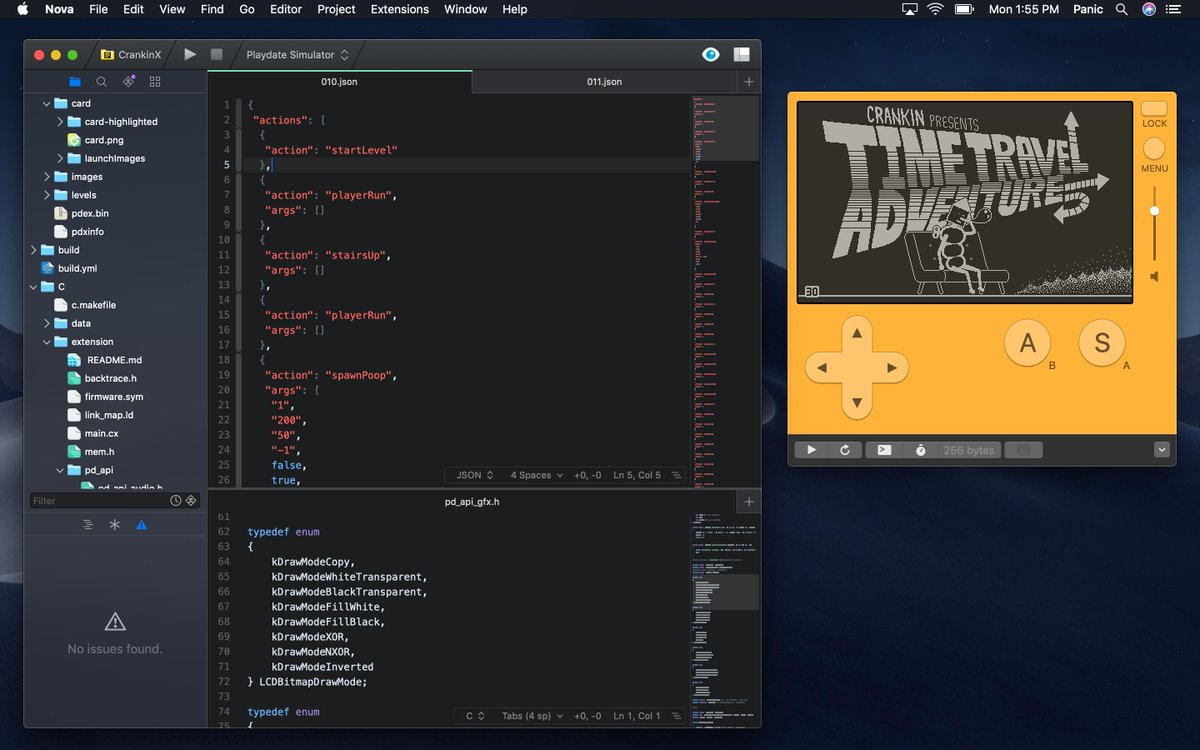Switch to symbols list icon in lower sidebar
Image resolution: width=1200 pixels, height=750 pixels.
click(x=88, y=524)
